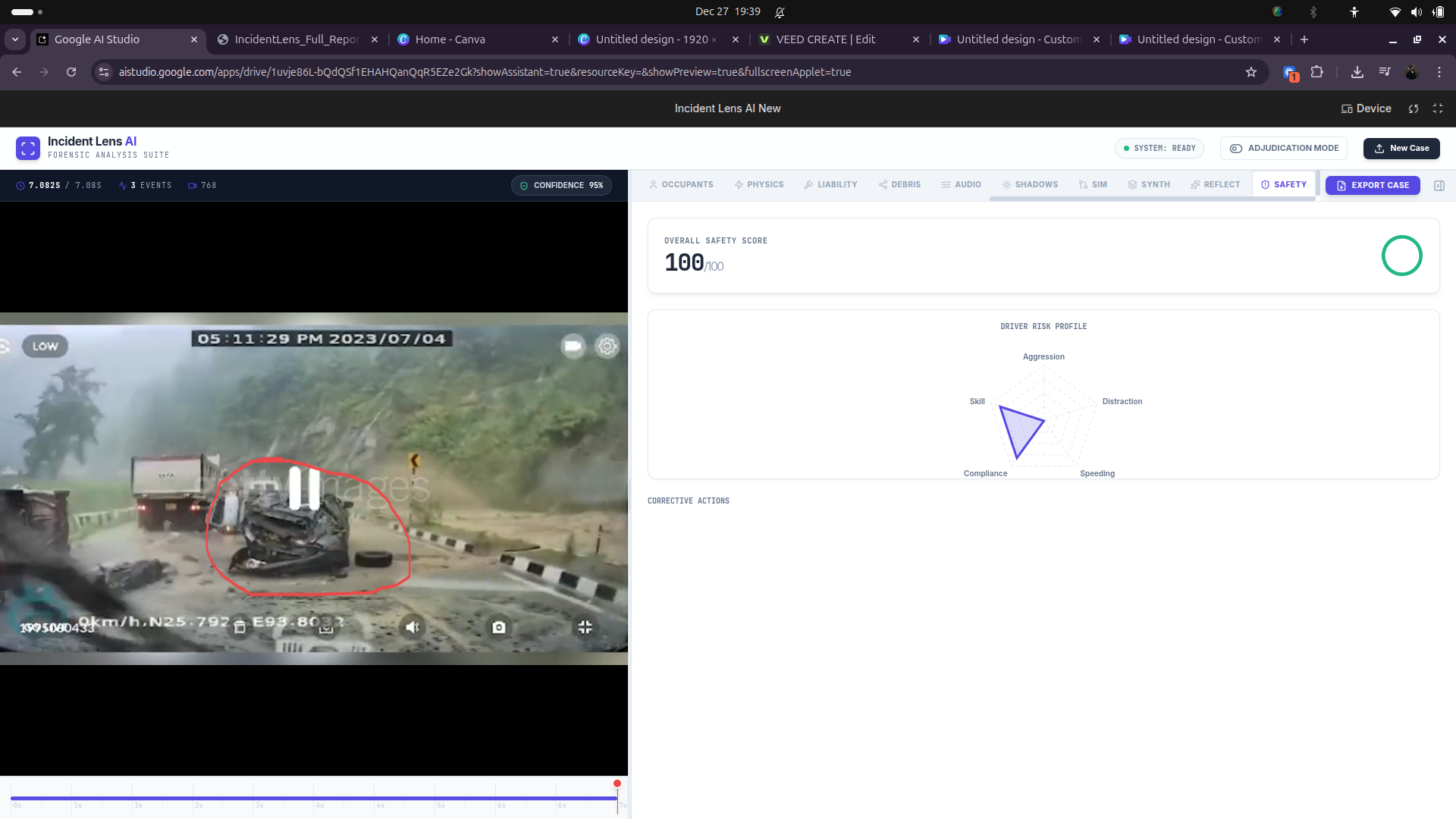The height and width of the screenshot is (819, 1456).
Task: Switch to the Physics tab
Action: [x=758, y=185]
